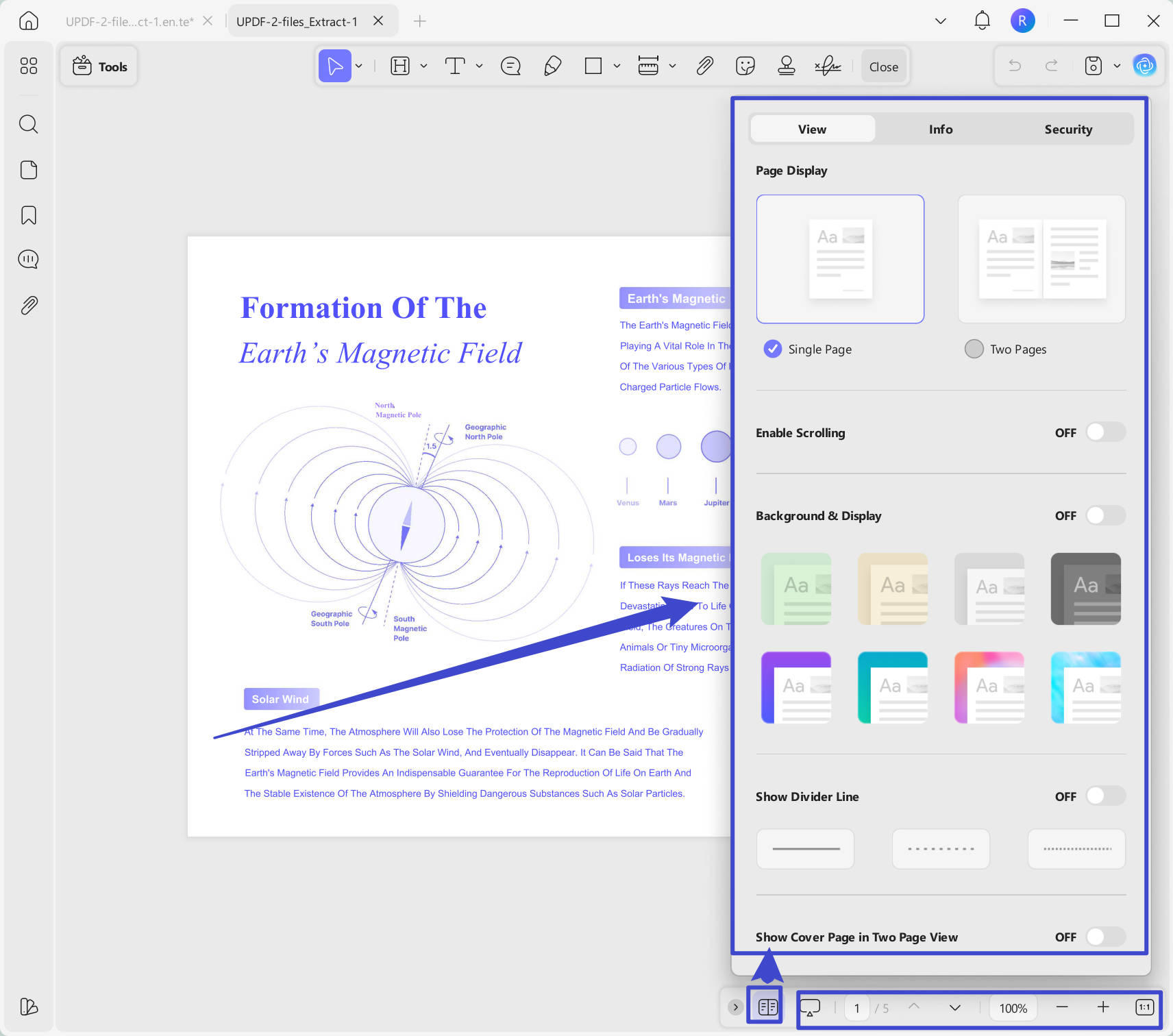The width and height of the screenshot is (1173, 1036).
Task: Choose the teal background theme swatch
Action: [x=893, y=687]
